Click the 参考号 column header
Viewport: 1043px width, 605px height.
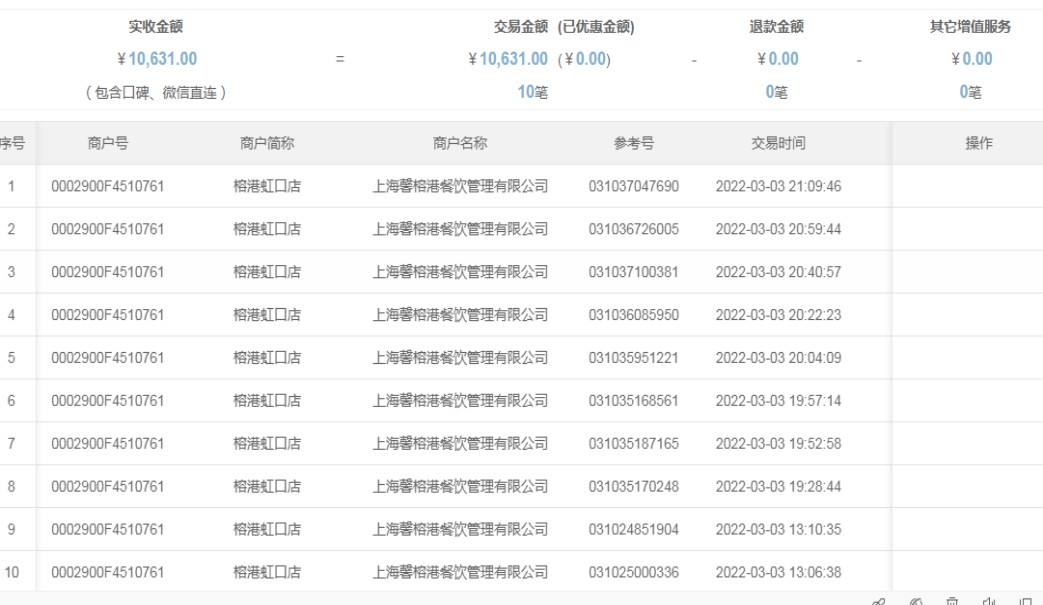pos(633,143)
